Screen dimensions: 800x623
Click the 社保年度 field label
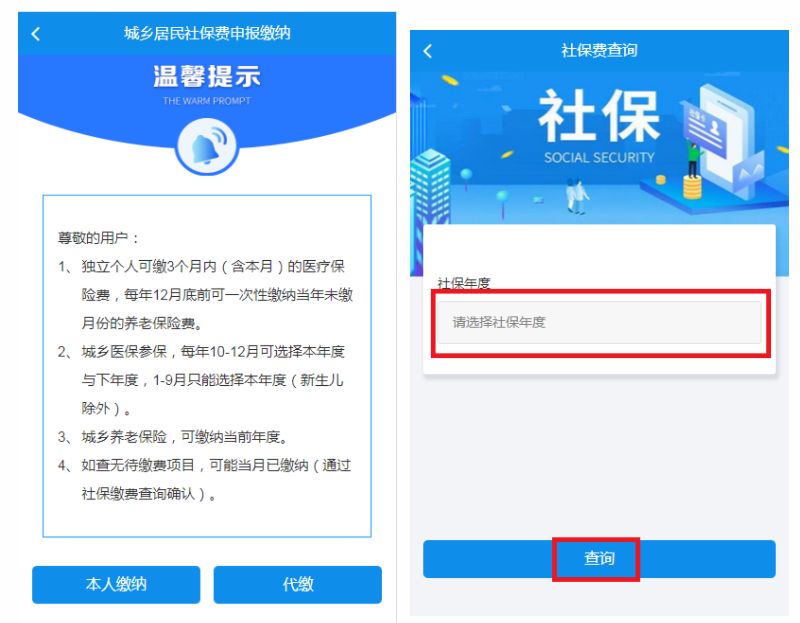[464, 284]
